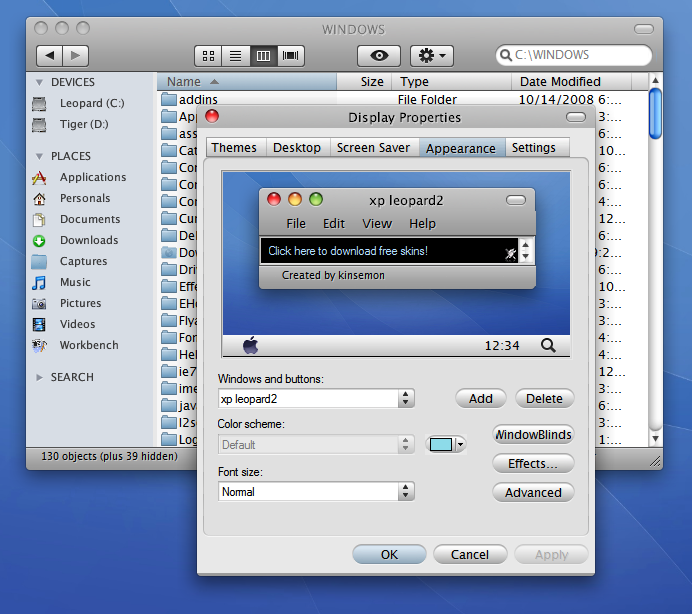The height and width of the screenshot is (614, 692).
Task: Close the Display Properties dialog with red button
Action: (212, 117)
